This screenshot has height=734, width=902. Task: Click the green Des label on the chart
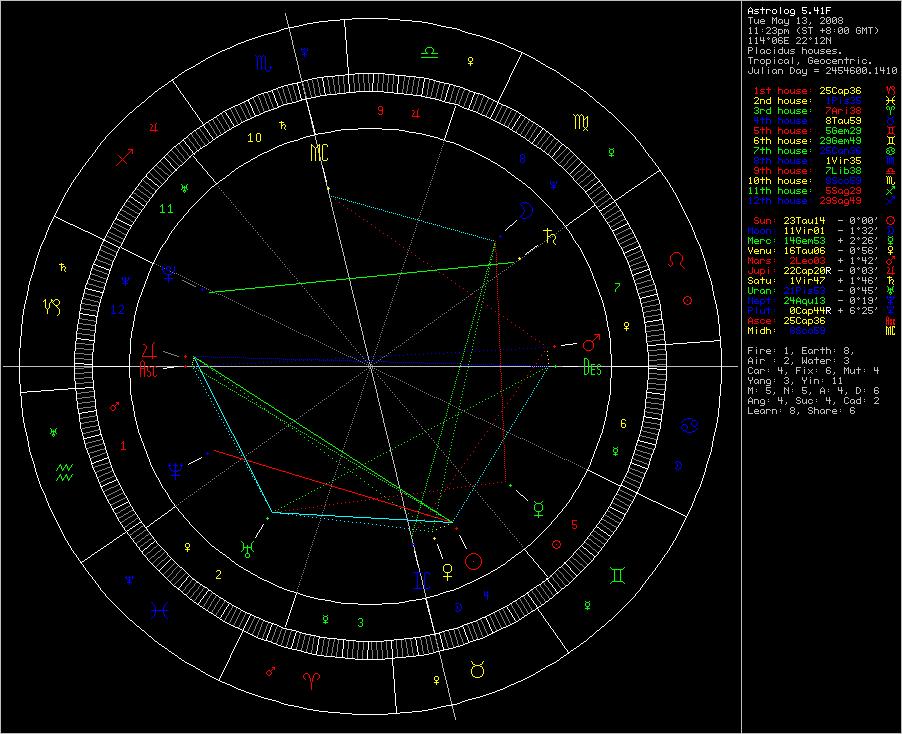pos(592,367)
